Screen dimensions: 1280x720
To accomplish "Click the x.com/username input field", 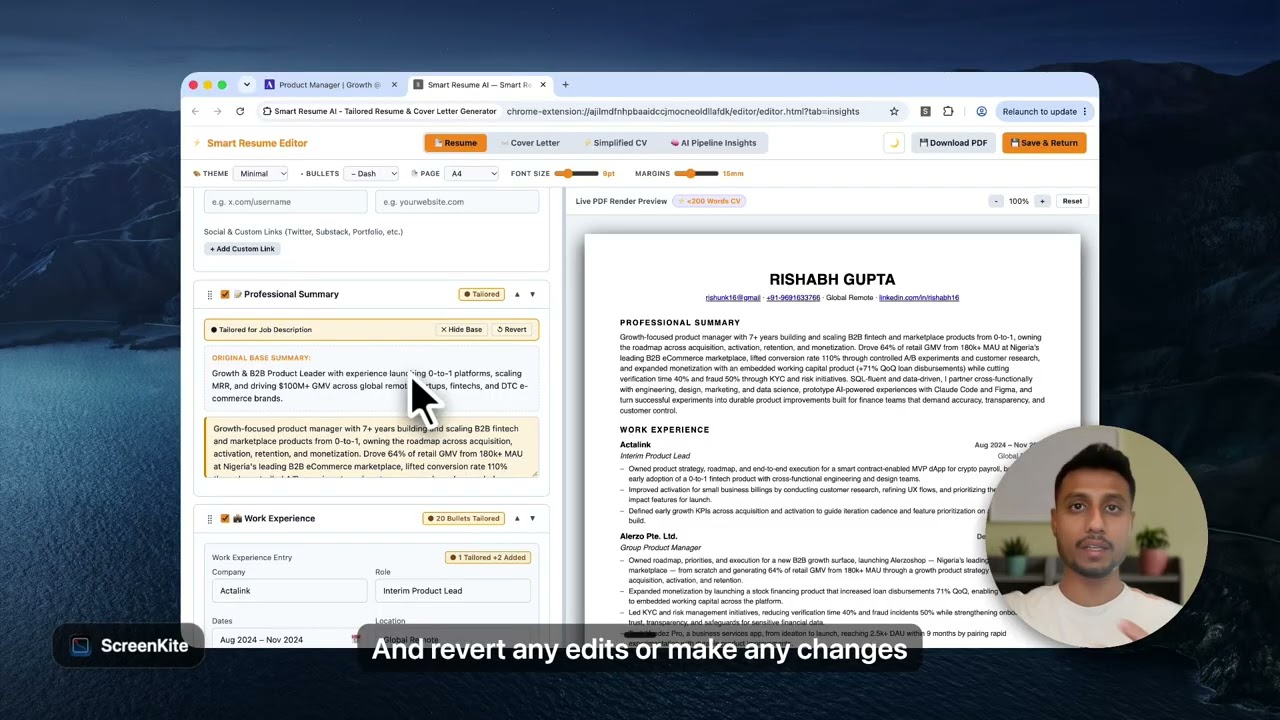I will [x=286, y=202].
